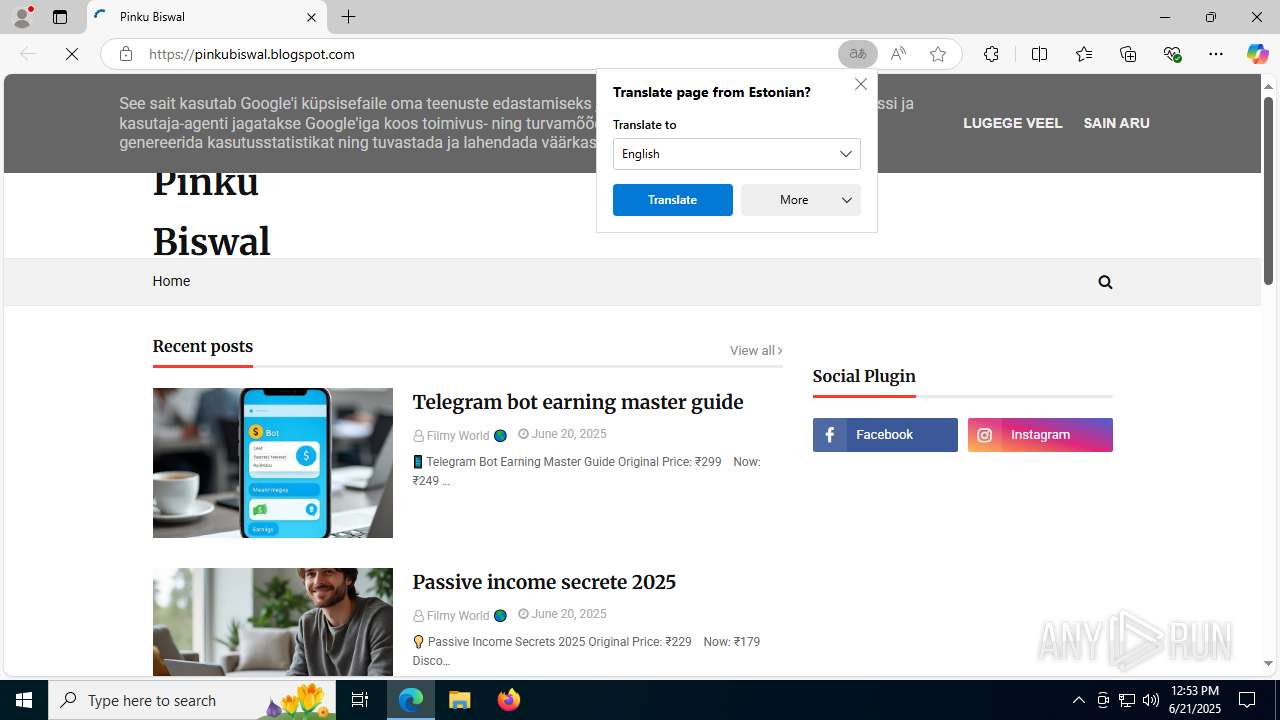This screenshot has width=1280, height=720.
Task: Click the Translate button
Action: pos(673,200)
